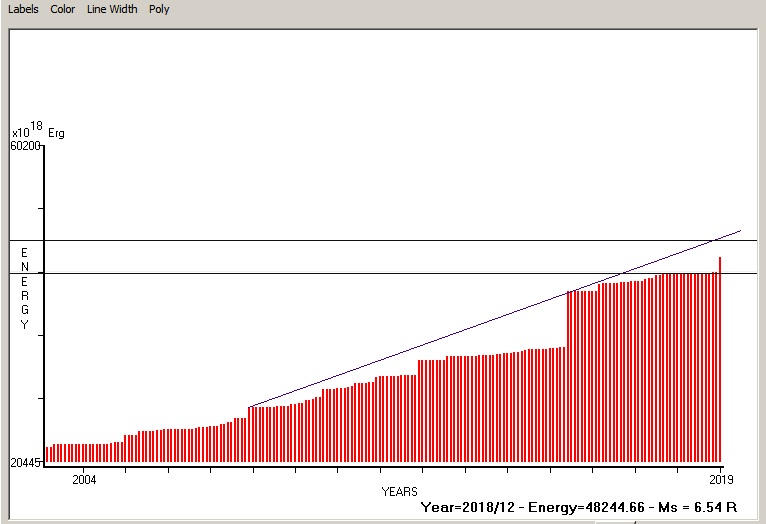The image size is (766, 524).
Task: Click the 2019 x-axis year label
Action: 720,480
